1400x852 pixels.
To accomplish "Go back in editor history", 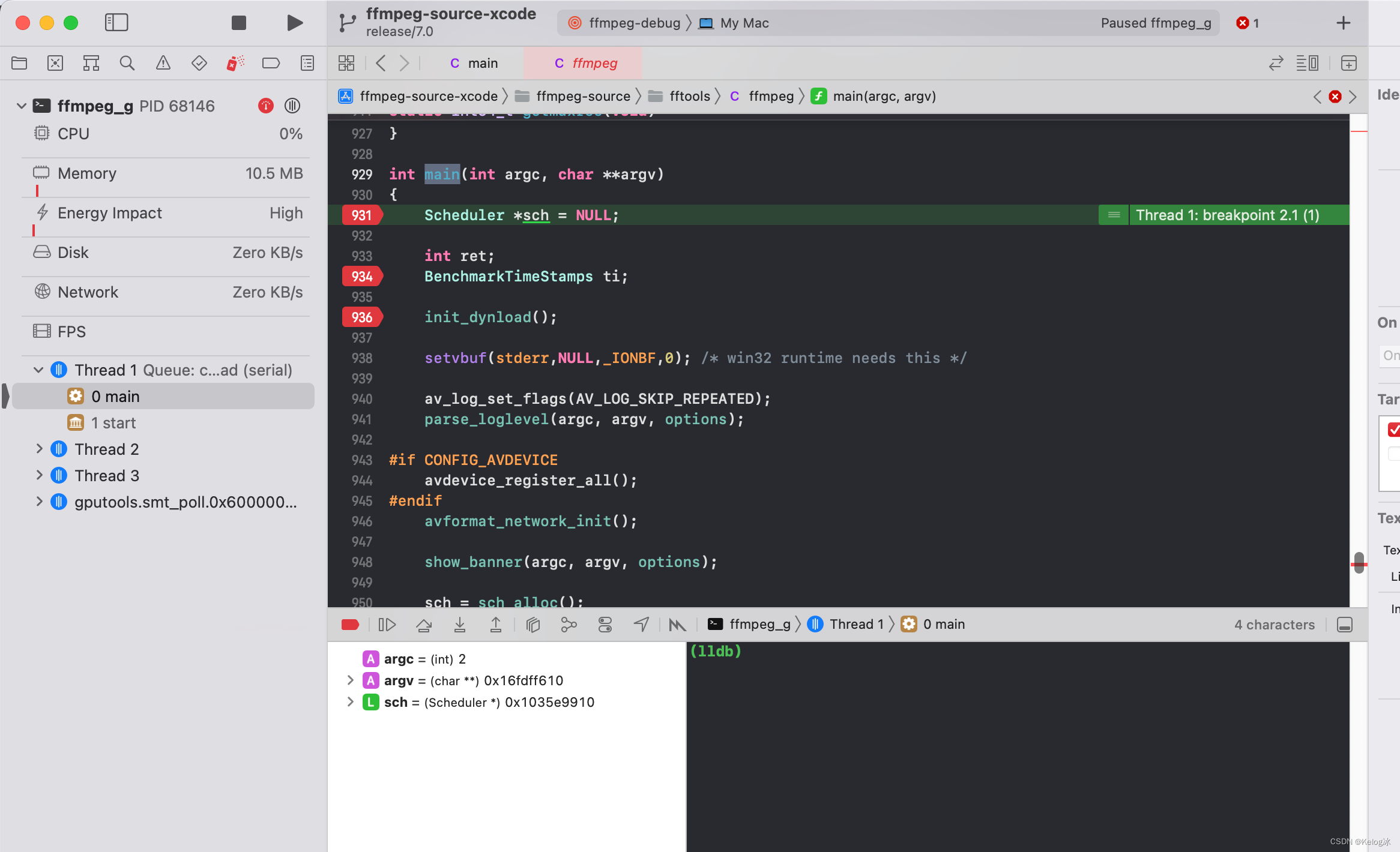I will coord(381,63).
